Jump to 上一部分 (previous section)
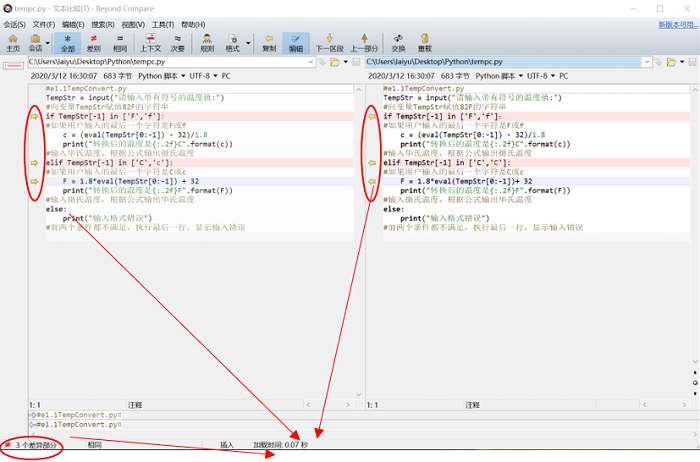Image resolution: width=700 pixels, height=462 pixels. point(366,42)
